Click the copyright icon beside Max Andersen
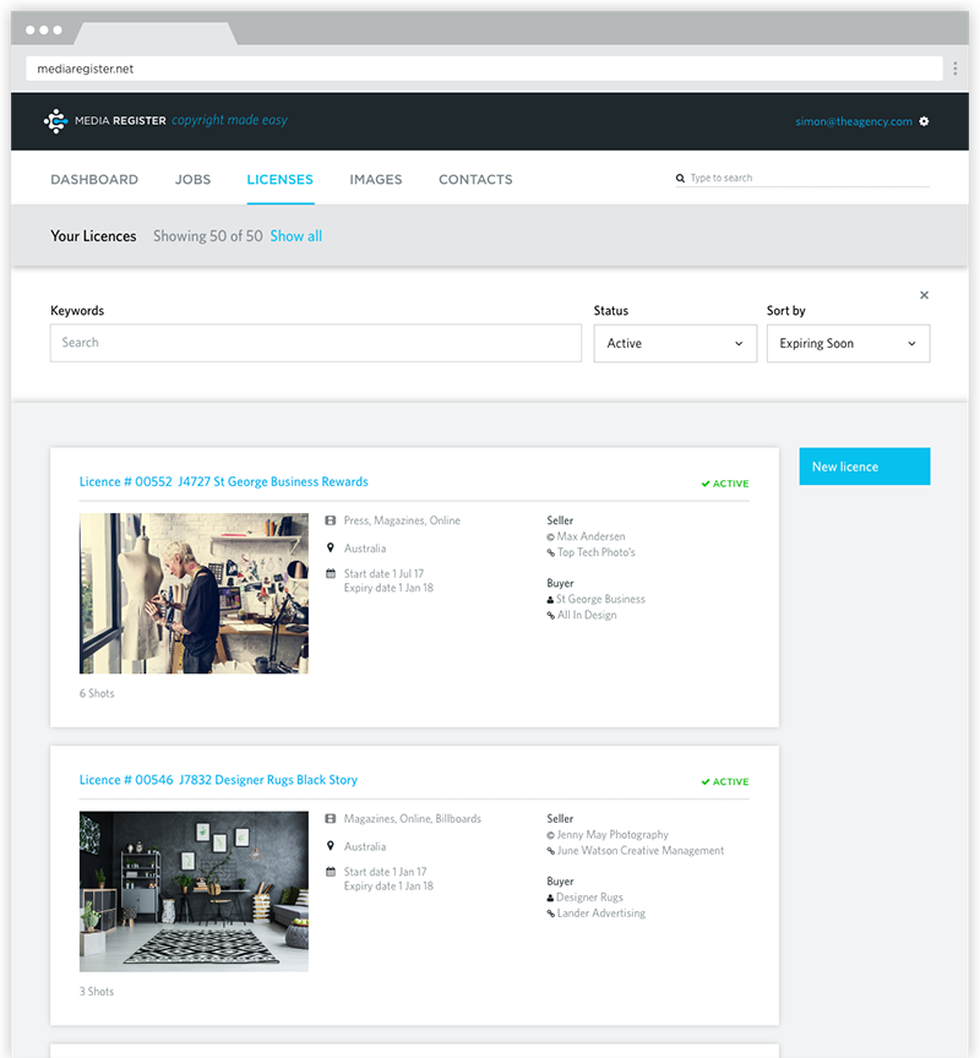Screen dimensions: 980x1058 (x=551, y=536)
